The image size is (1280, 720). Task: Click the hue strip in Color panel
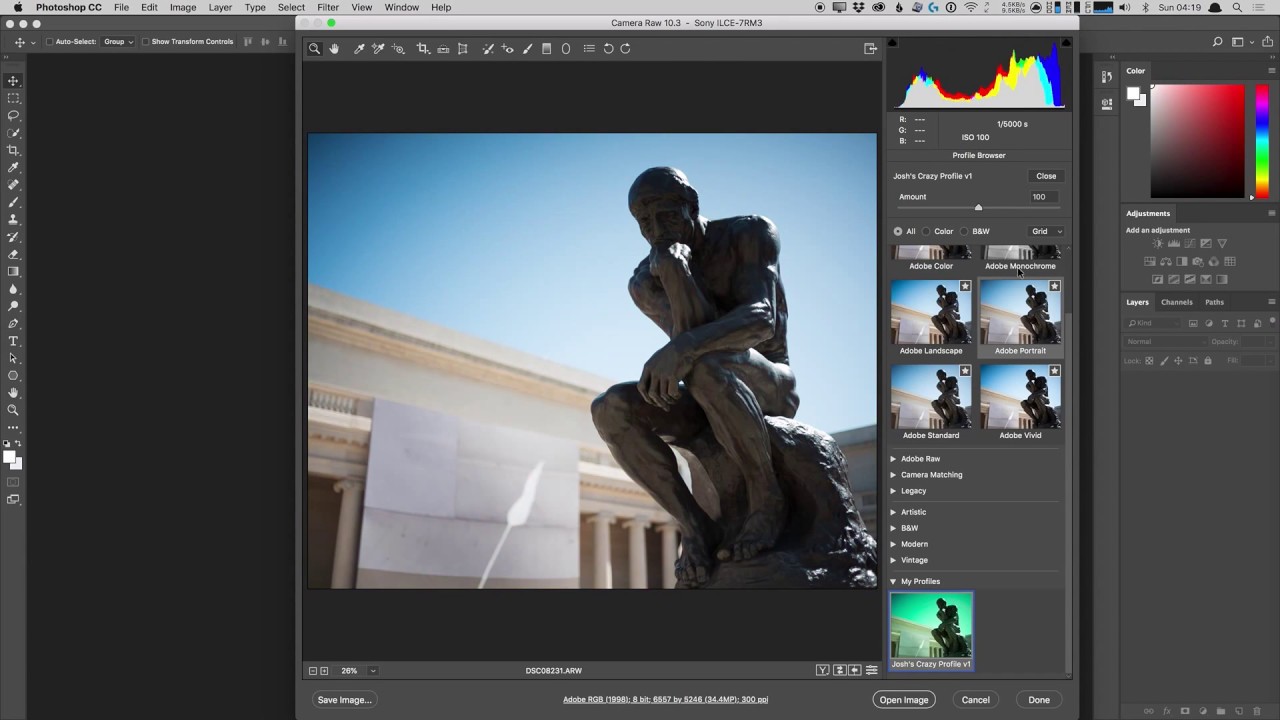(x=1262, y=140)
